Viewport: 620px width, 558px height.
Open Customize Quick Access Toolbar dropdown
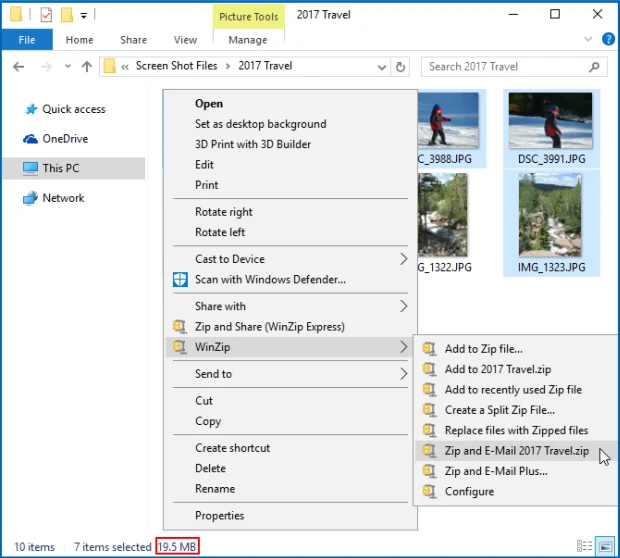(x=85, y=15)
